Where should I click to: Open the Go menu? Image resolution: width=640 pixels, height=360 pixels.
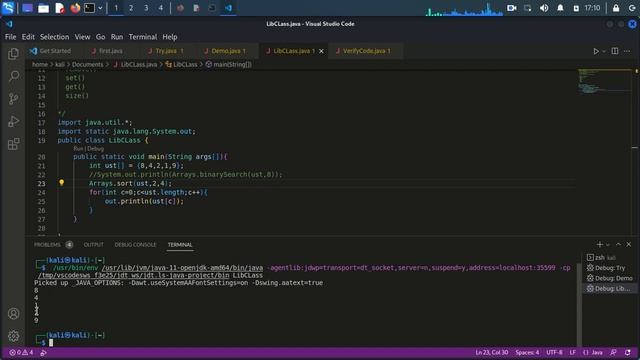pyautogui.click(x=100, y=37)
